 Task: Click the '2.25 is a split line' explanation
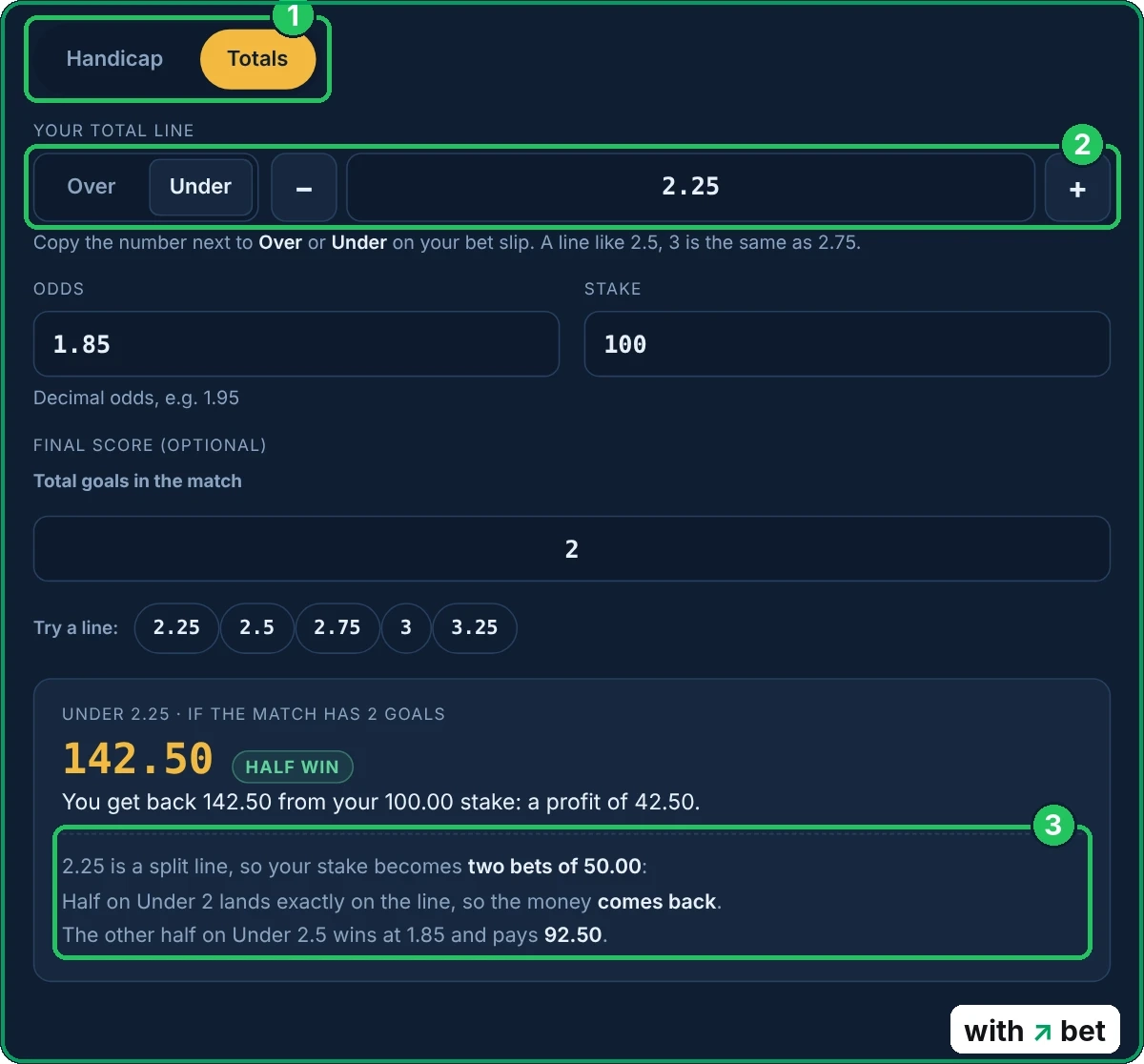(355, 867)
